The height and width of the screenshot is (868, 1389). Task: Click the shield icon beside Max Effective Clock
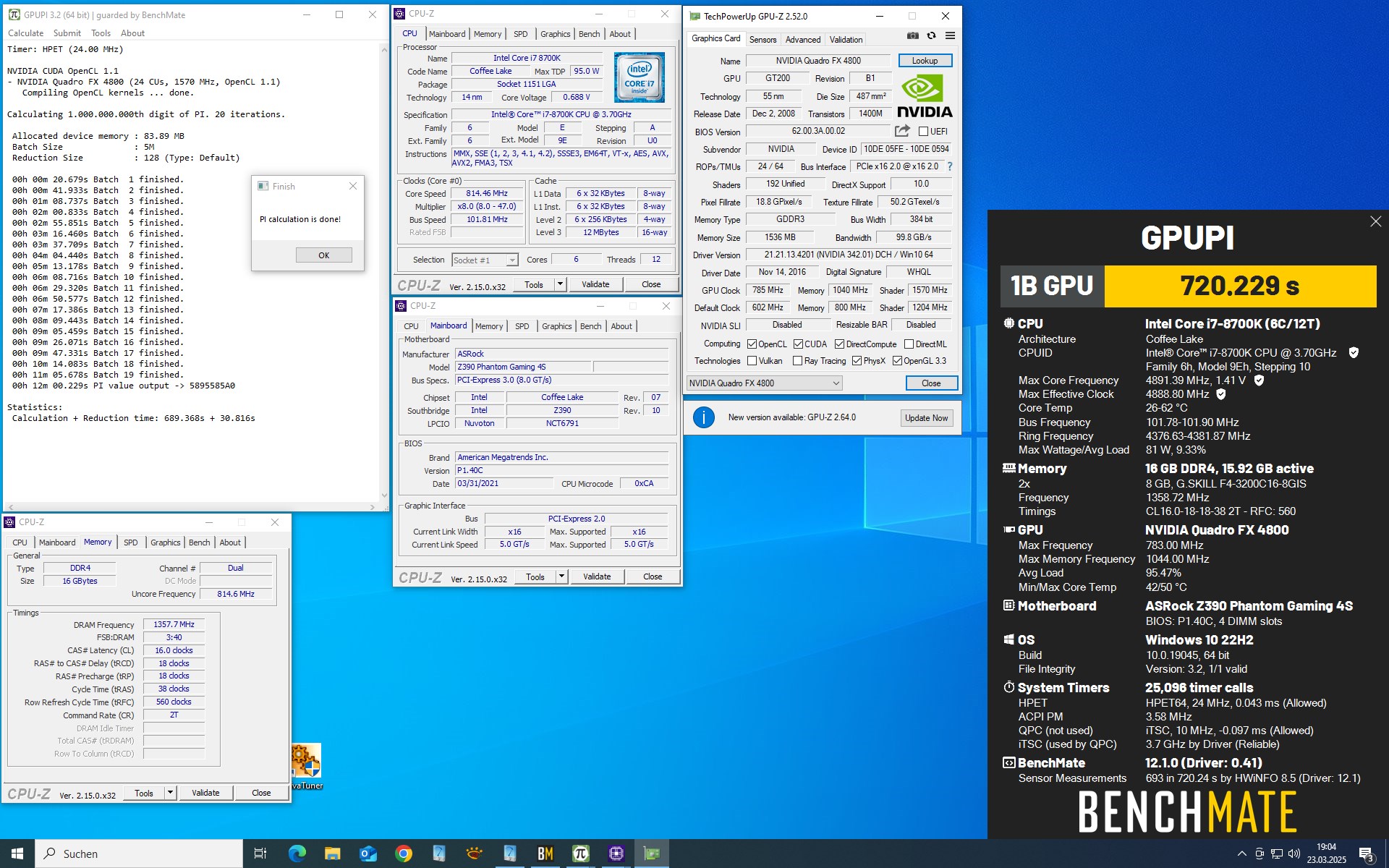1221,394
